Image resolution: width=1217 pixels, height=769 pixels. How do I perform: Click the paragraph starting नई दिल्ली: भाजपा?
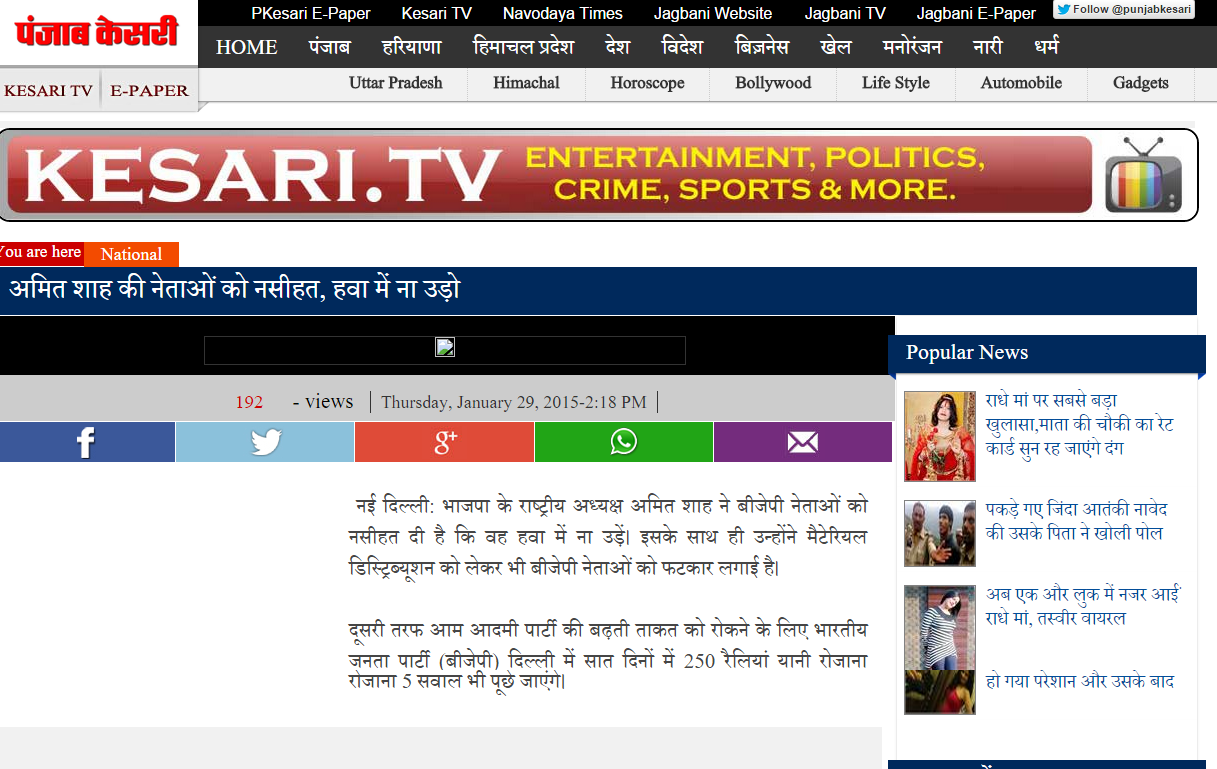point(607,536)
